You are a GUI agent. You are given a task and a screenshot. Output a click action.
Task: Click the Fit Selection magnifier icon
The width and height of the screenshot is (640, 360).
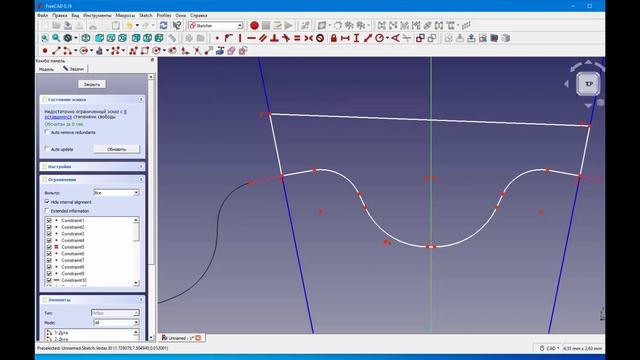point(56,38)
